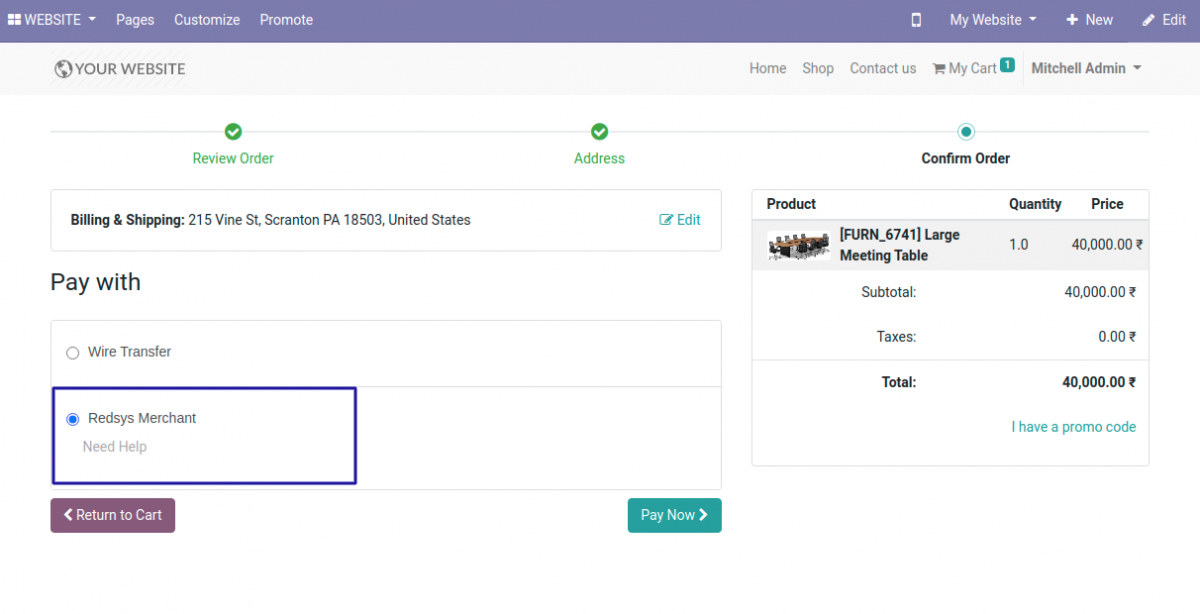Click the 'I have a promo code' link
This screenshot has height=614, width=1200.
tap(1073, 427)
